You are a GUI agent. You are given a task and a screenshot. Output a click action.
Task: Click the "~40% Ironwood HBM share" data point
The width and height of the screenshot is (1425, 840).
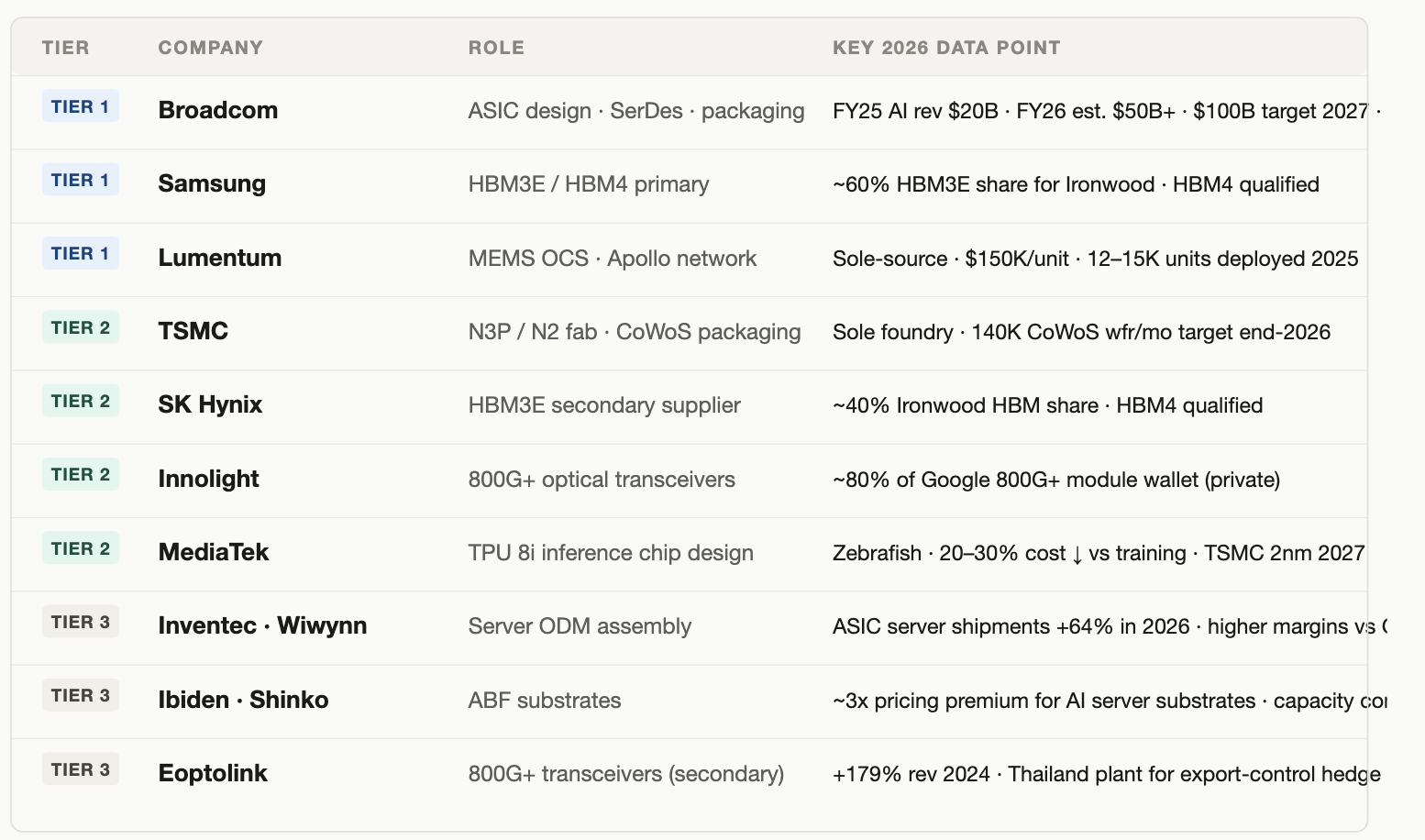(966, 405)
